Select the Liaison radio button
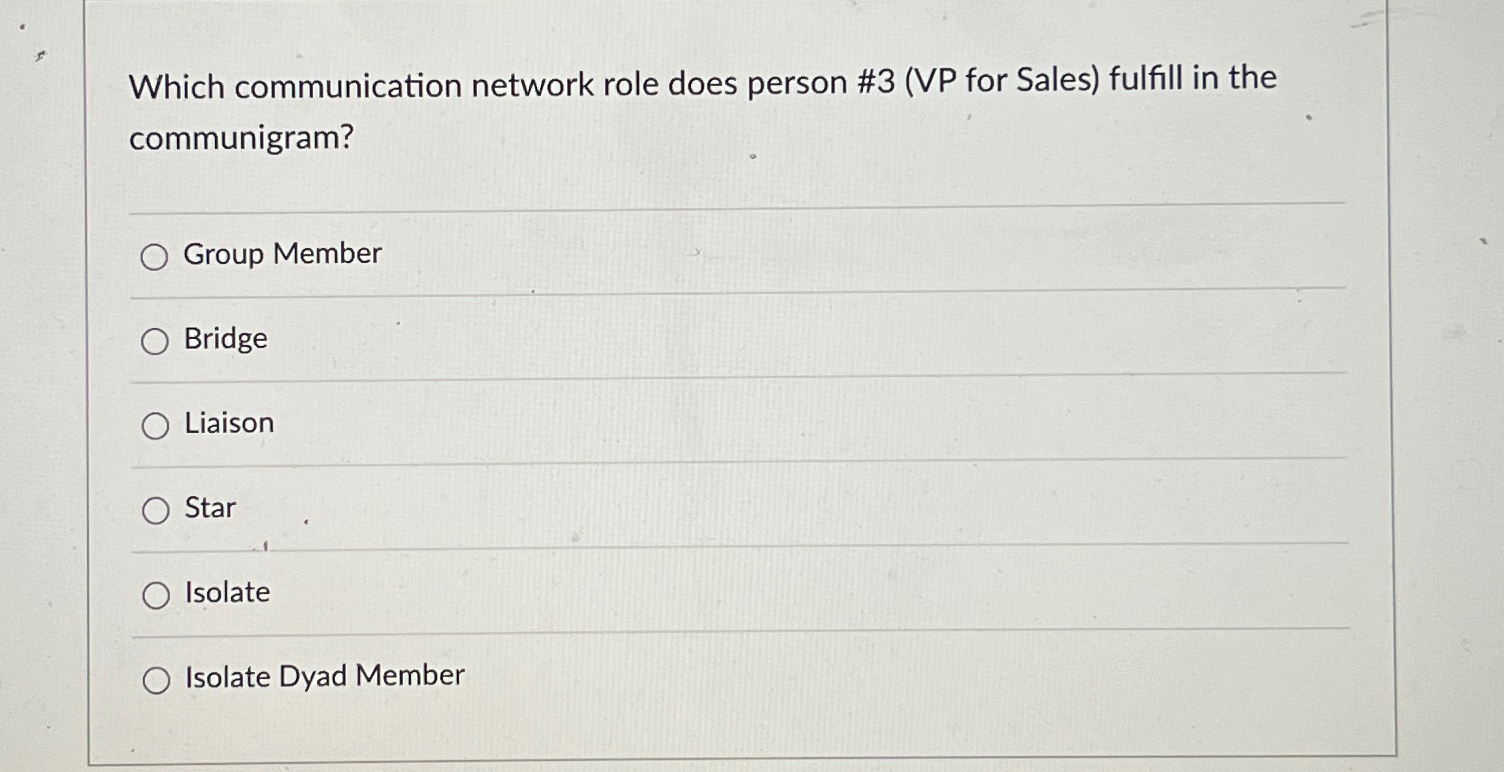This screenshot has height=772, width=1504. [x=156, y=425]
